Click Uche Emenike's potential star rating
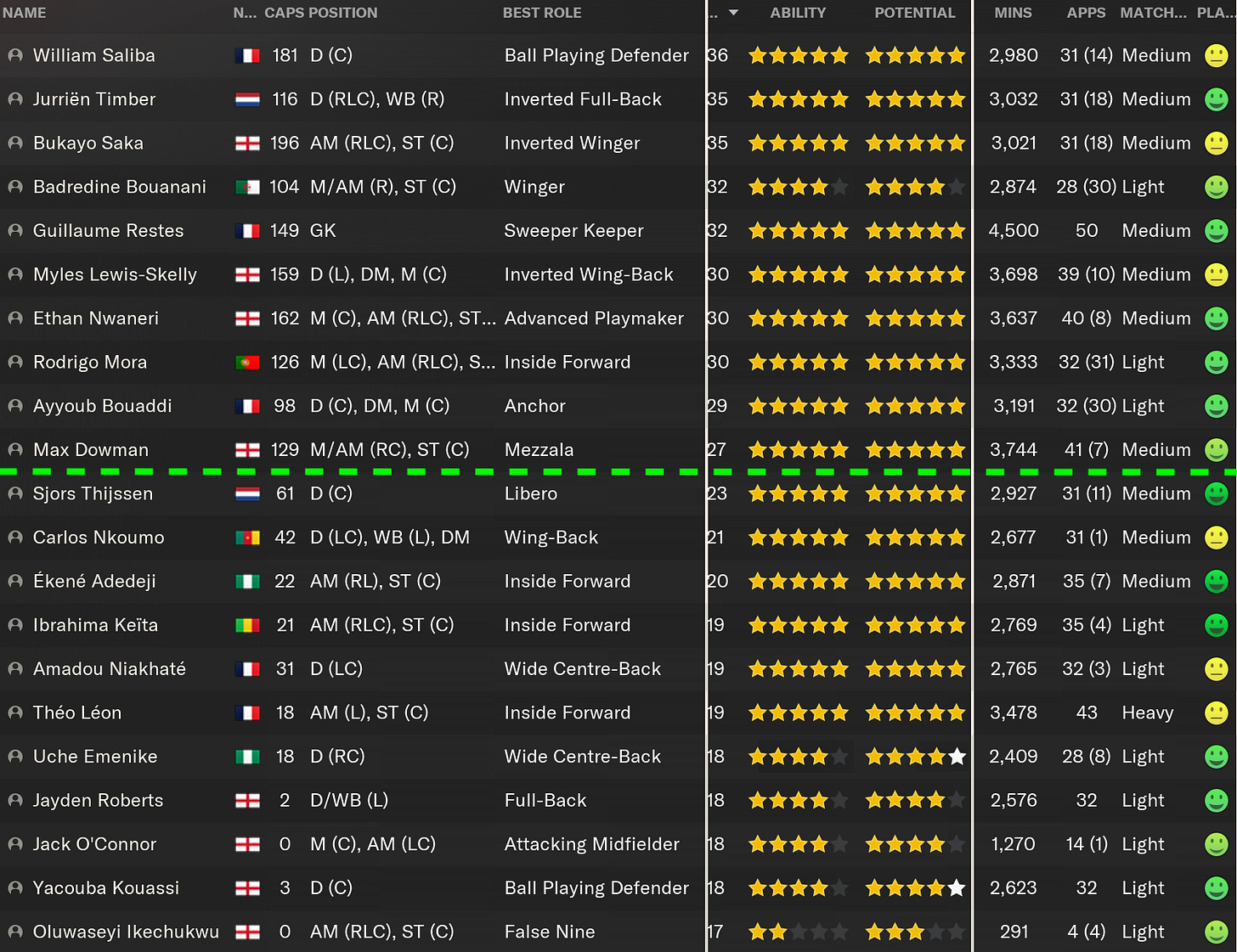This screenshot has width=1237, height=952. [915, 757]
